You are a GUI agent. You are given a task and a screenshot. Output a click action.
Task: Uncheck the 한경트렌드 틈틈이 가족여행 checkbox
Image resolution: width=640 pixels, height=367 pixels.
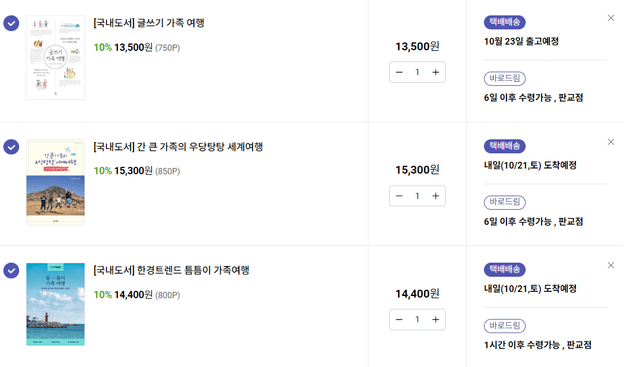point(11,270)
